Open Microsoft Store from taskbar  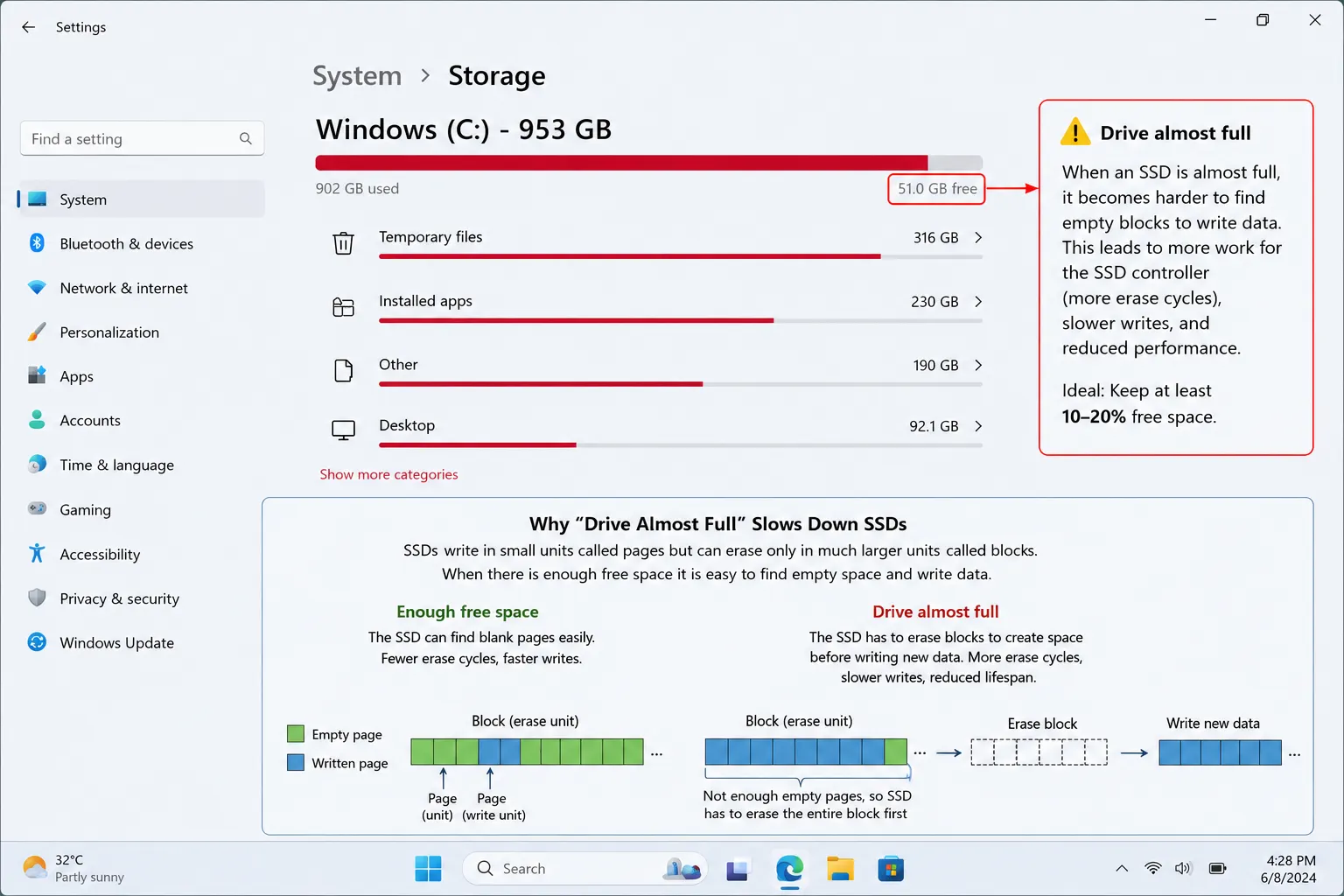point(891,869)
